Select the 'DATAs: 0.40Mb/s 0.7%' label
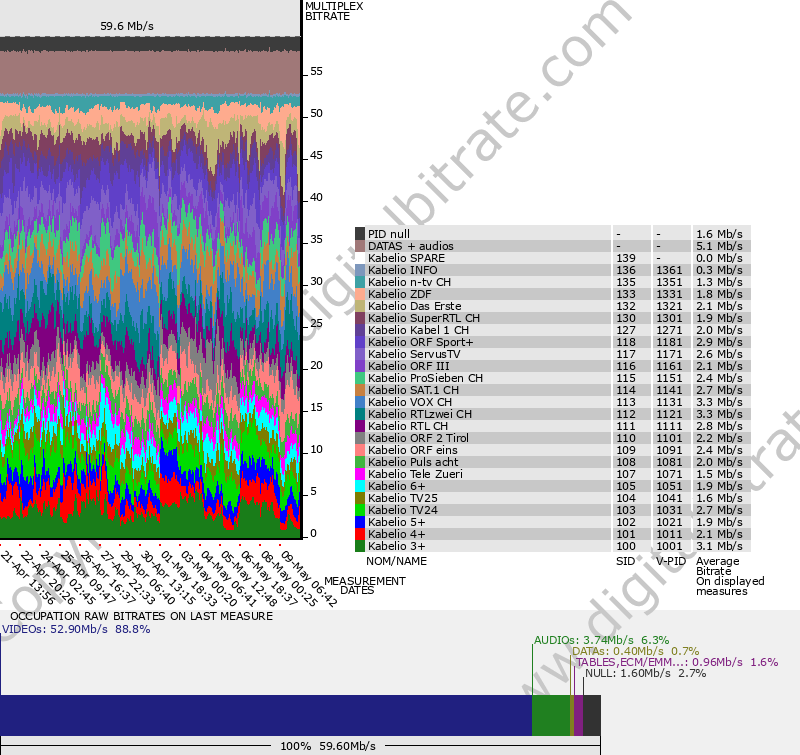Image resolution: width=800 pixels, height=755 pixels. pyautogui.click(x=636, y=651)
